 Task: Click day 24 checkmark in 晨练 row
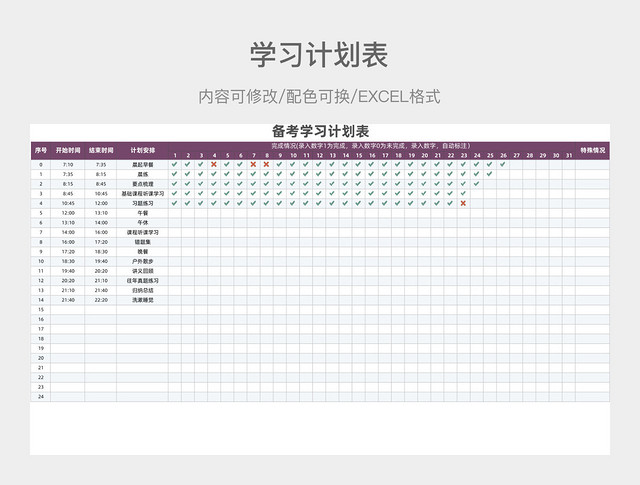[476, 174]
